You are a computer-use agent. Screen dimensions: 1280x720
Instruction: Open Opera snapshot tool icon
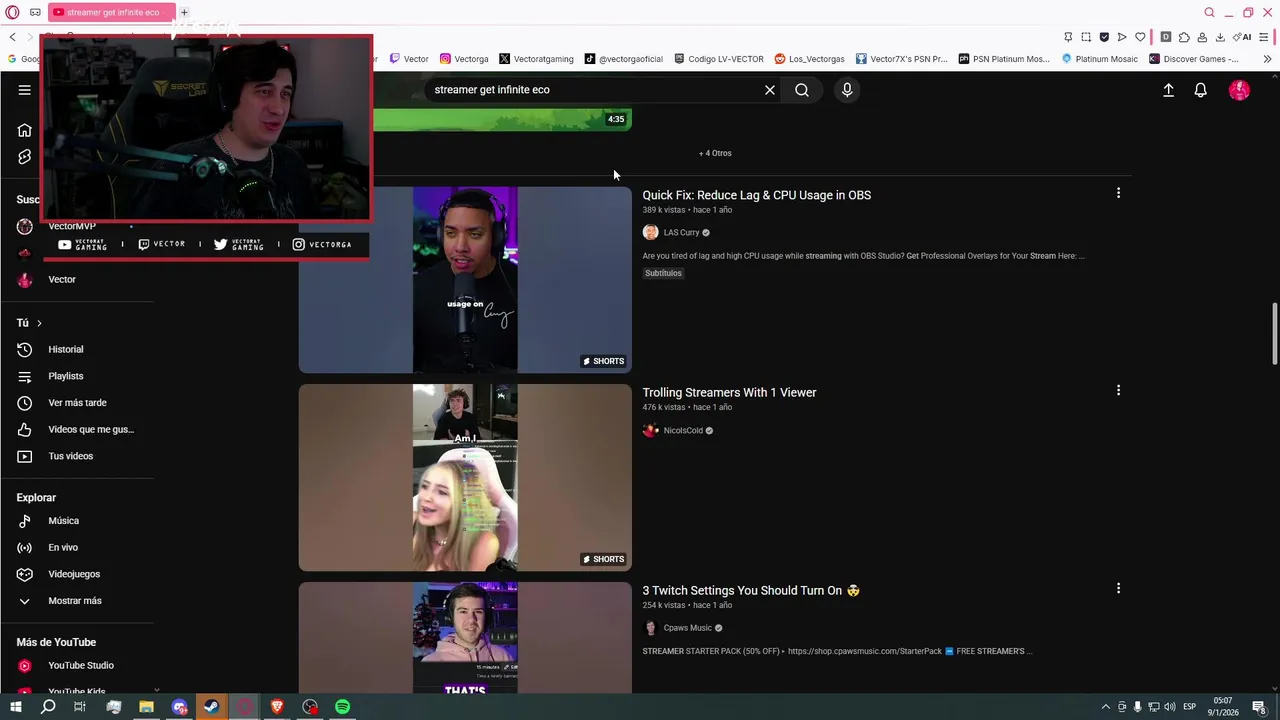[1086, 37]
